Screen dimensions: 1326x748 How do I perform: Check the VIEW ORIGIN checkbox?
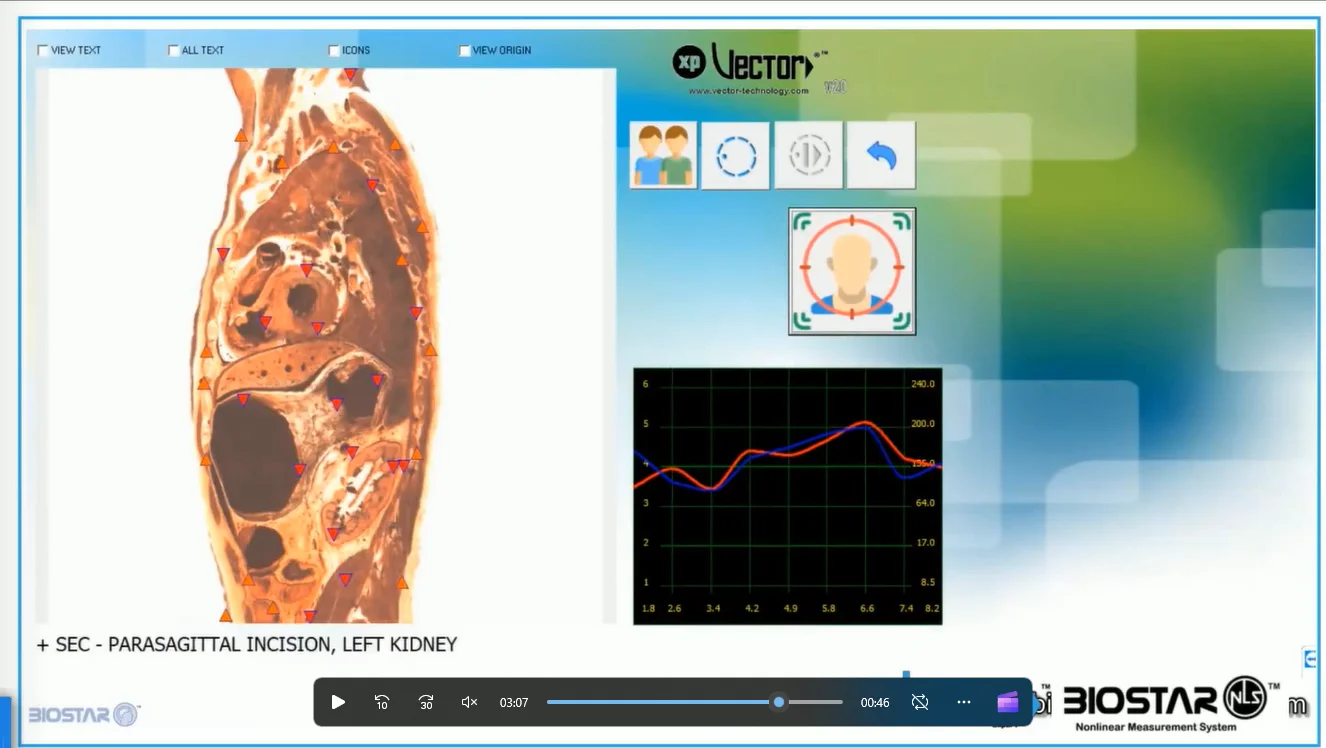click(465, 50)
